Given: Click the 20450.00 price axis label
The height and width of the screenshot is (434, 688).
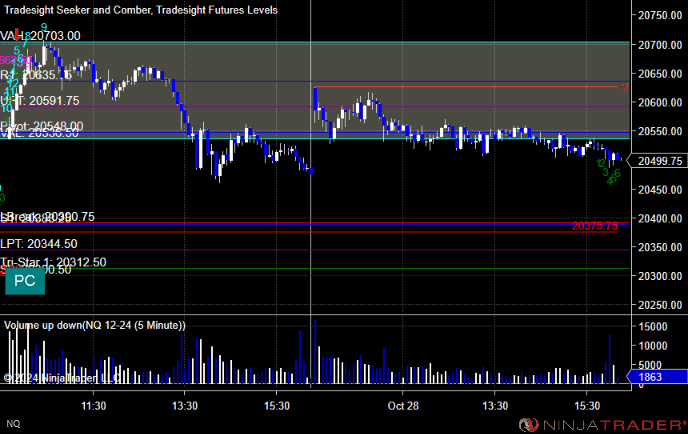Looking at the screenshot, I should [660, 190].
